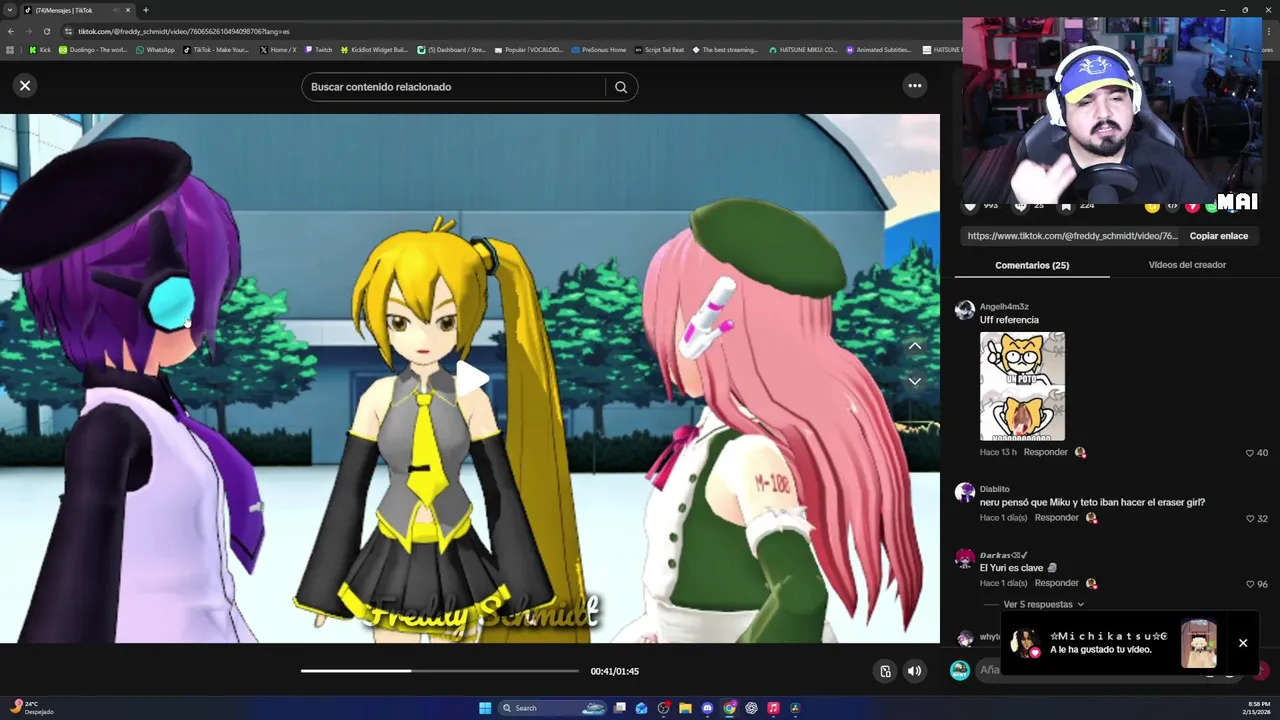Open the profile of commenter Diablito

click(x=994, y=489)
